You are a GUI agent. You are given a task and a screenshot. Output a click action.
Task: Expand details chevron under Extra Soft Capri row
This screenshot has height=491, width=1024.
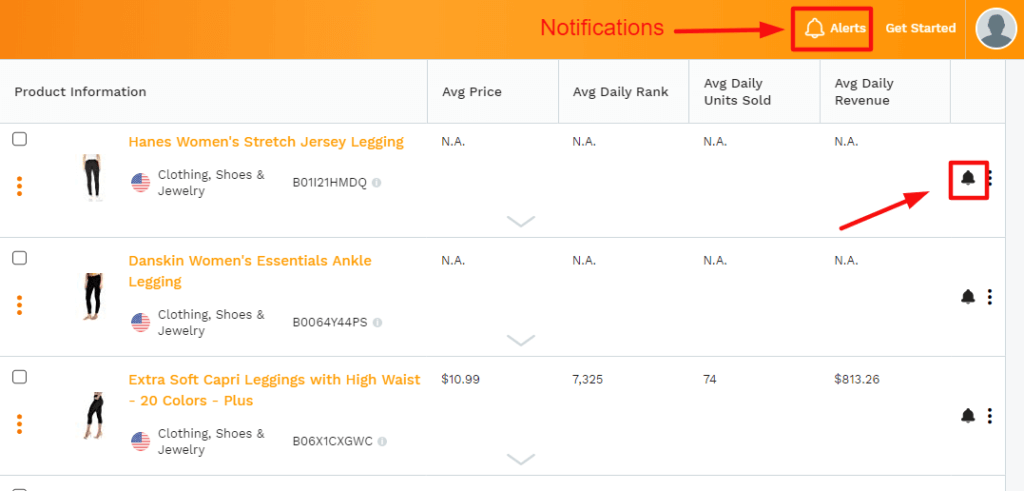(x=521, y=459)
